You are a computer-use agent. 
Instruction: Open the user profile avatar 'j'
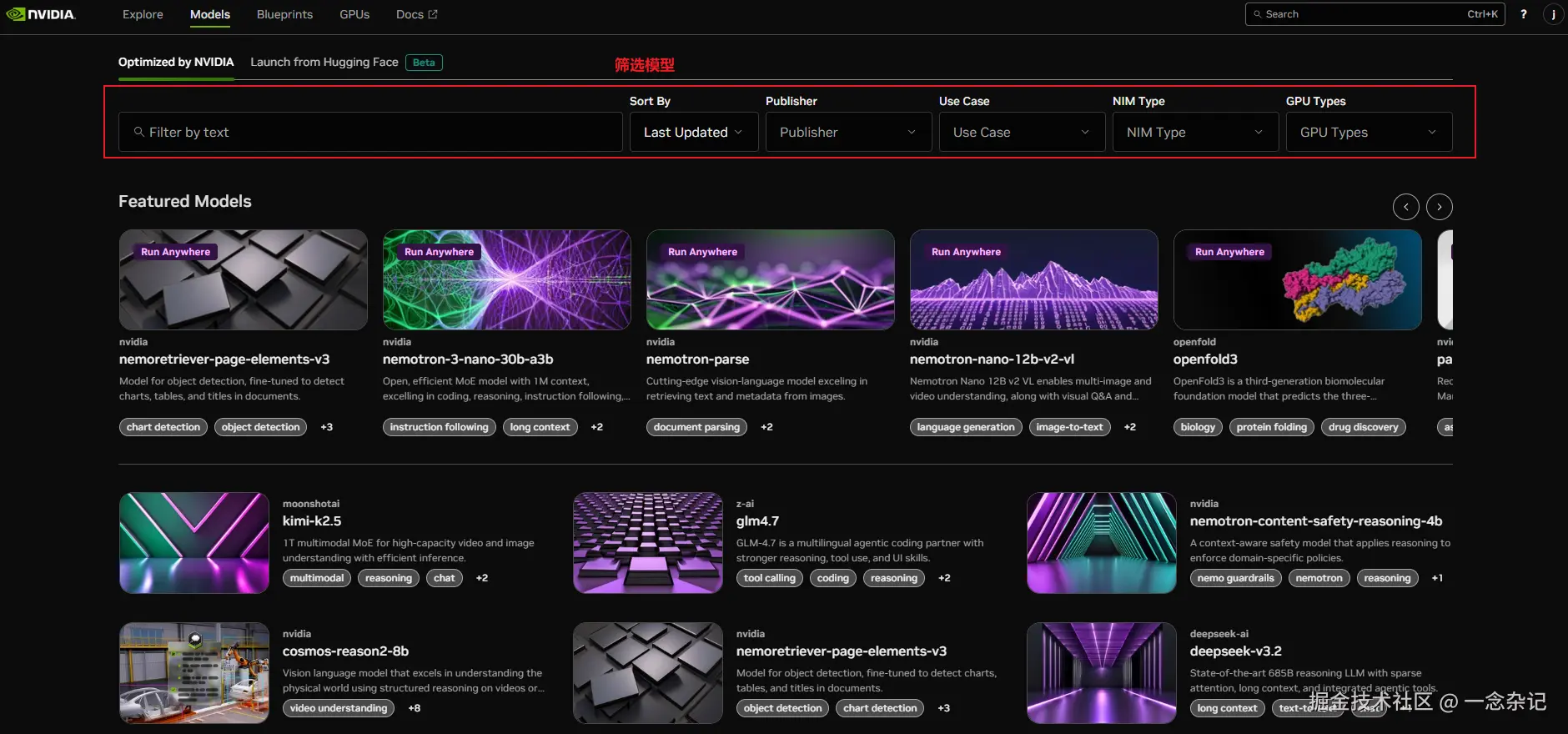click(x=1553, y=14)
